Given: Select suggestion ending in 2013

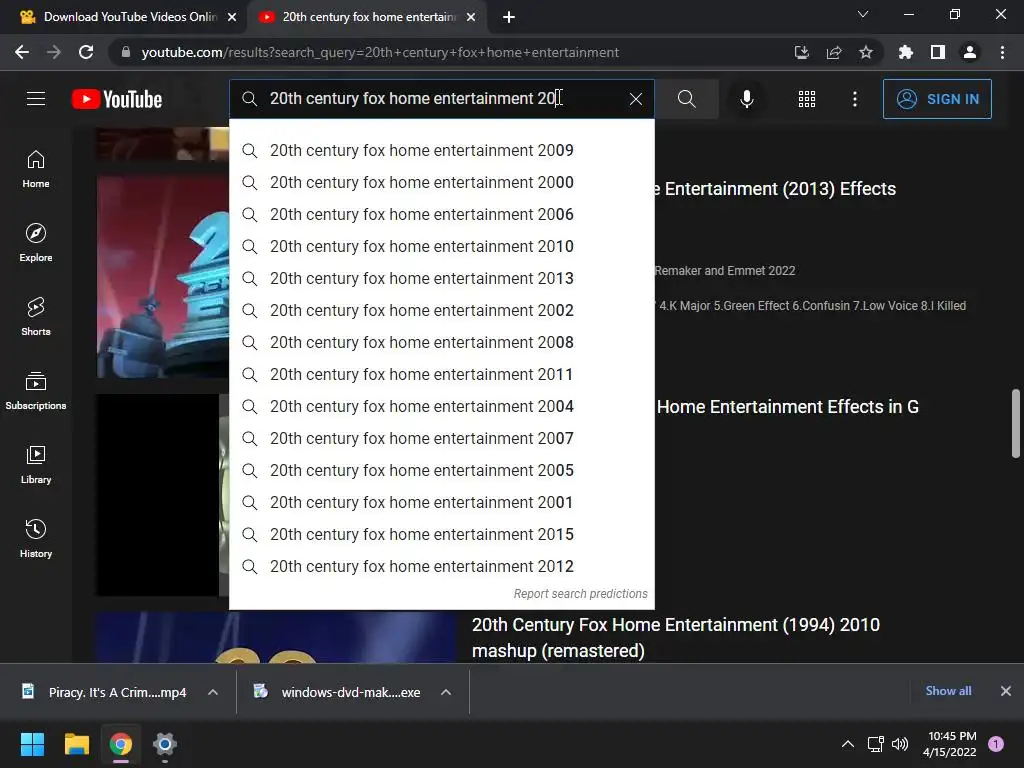Looking at the screenshot, I should tap(441, 278).
